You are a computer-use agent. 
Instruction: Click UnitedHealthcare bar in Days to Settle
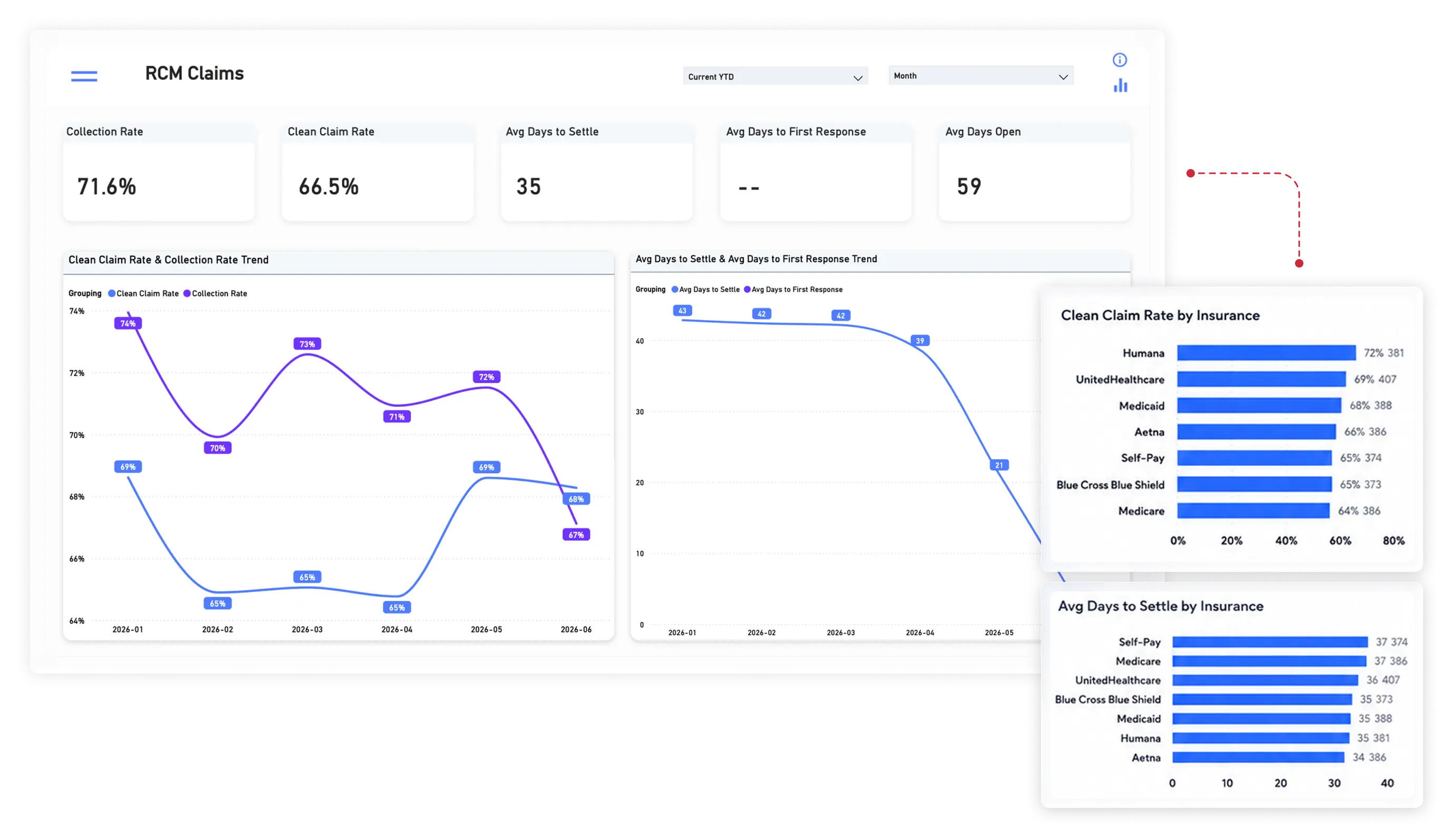click(1265, 680)
